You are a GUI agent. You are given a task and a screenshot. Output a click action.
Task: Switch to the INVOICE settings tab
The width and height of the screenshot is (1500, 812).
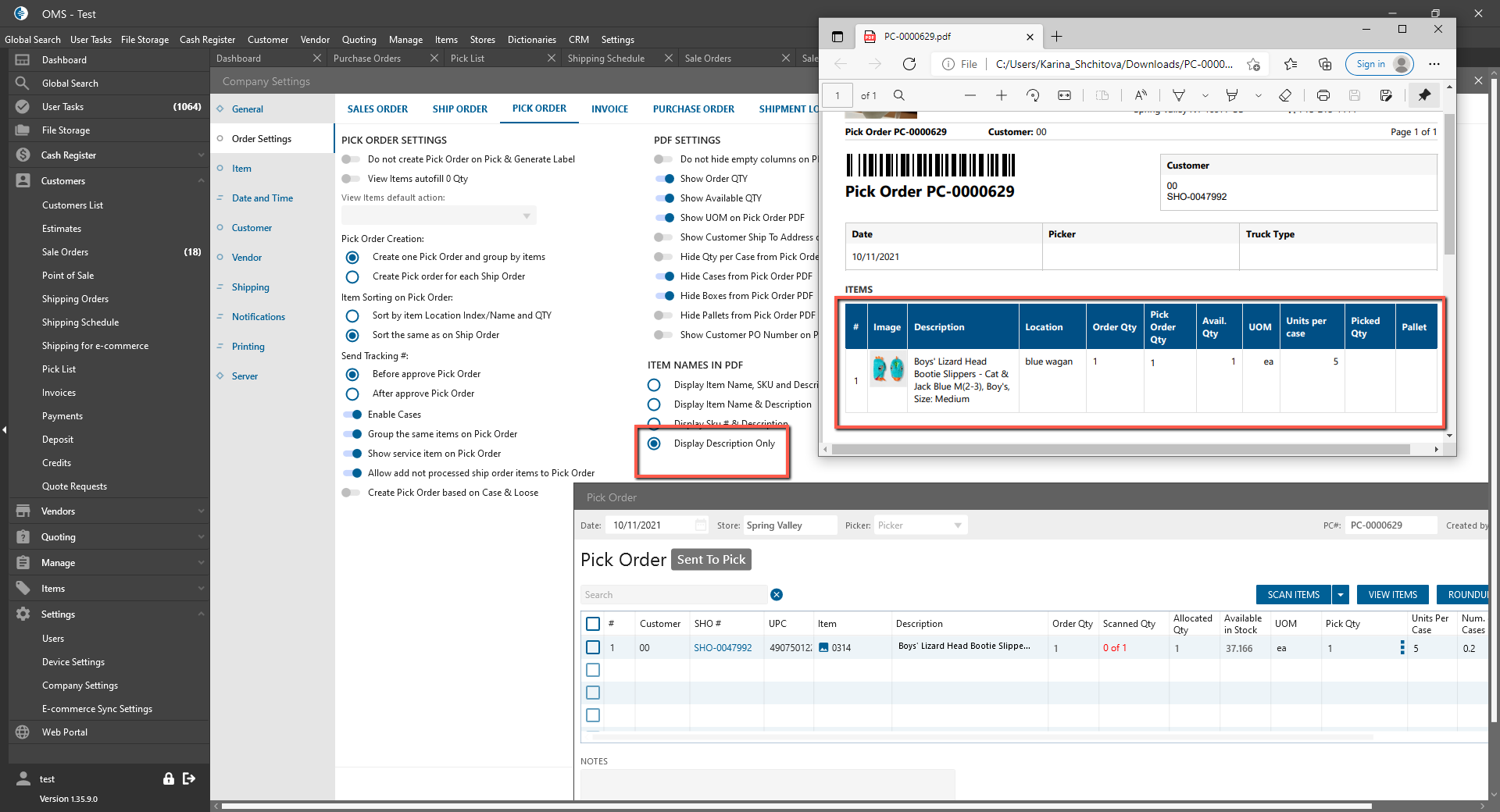pyautogui.click(x=609, y=109)
